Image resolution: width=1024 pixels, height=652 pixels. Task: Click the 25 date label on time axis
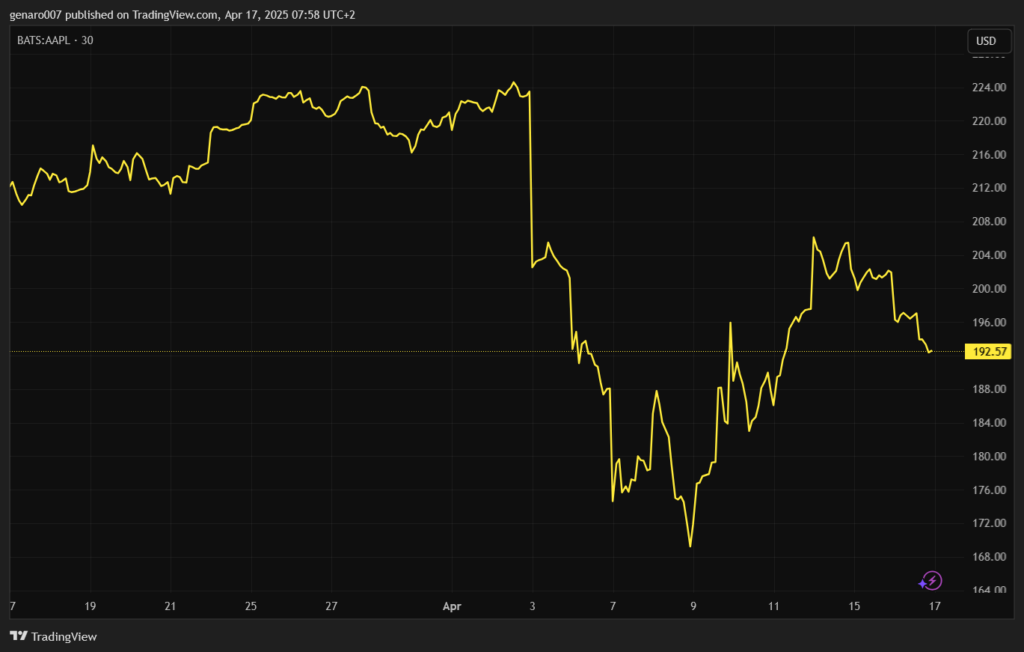coord(251,607)
